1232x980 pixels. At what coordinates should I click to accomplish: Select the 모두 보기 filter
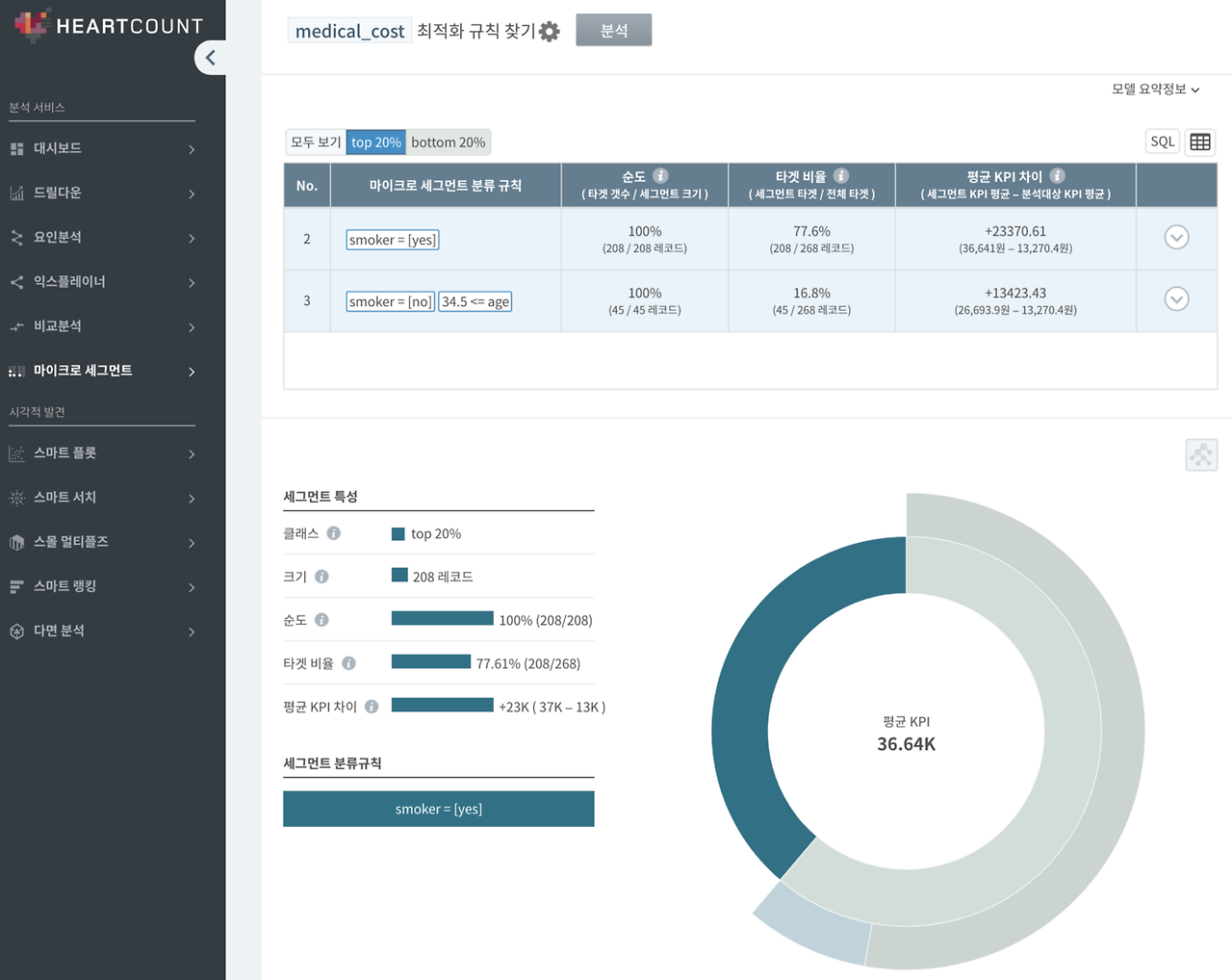(316, 142)
